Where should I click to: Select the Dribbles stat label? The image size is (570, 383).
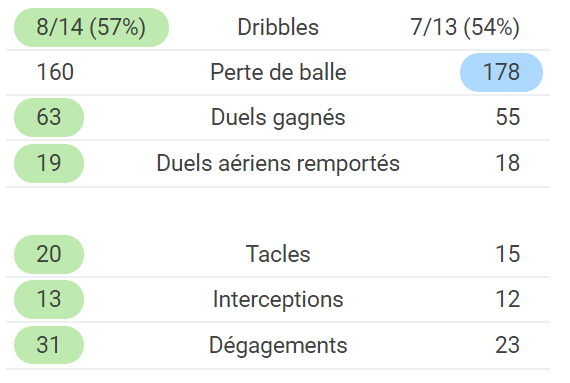pos(278,28)
